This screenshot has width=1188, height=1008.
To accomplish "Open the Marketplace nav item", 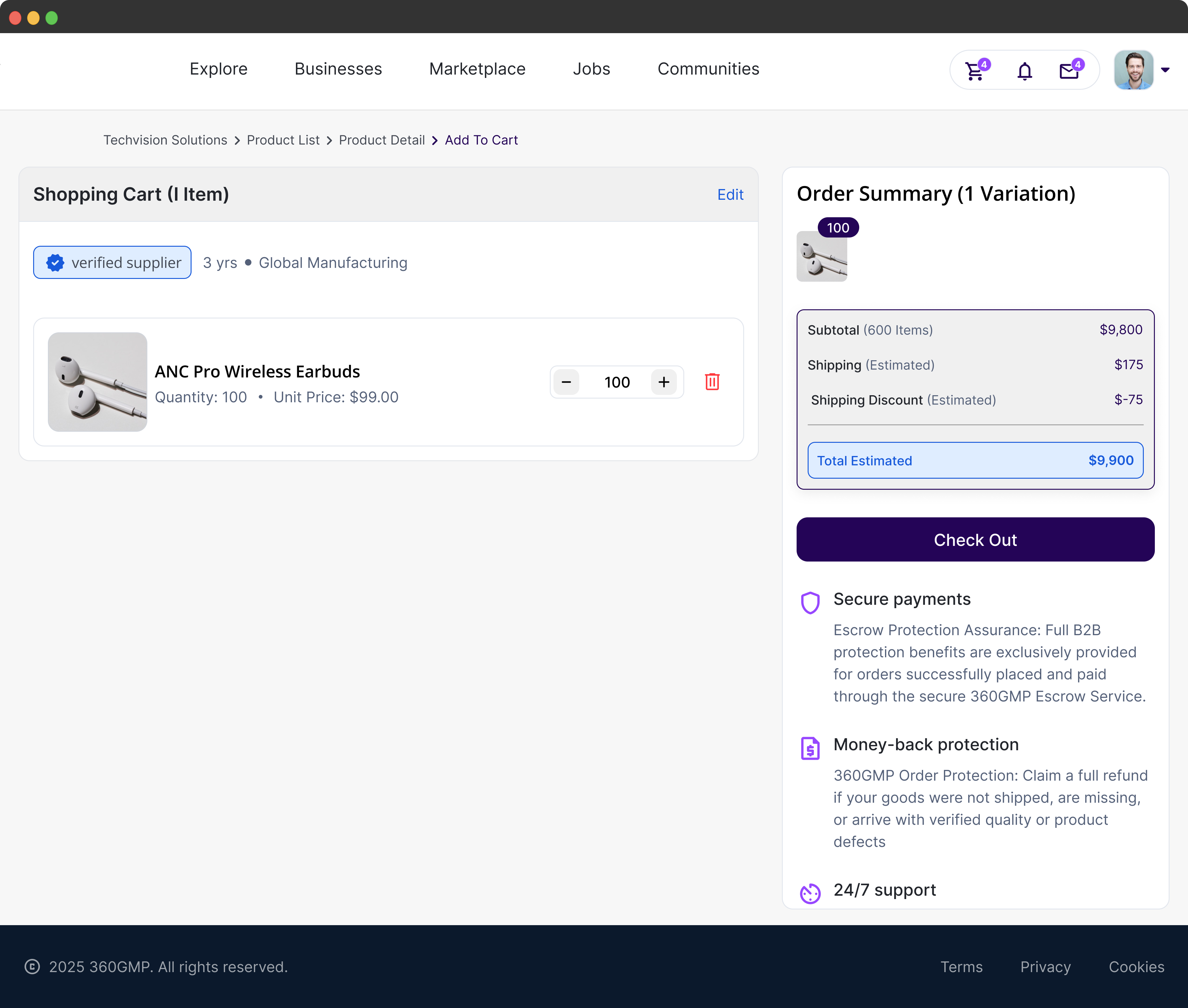I will (477, 68).
